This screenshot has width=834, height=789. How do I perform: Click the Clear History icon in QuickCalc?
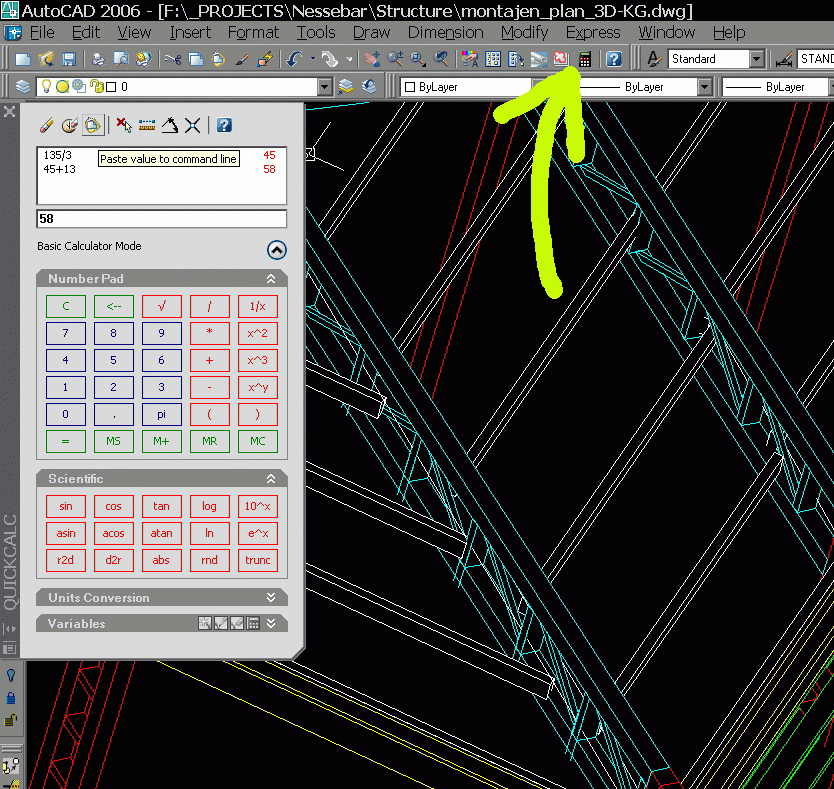[70, 126]
